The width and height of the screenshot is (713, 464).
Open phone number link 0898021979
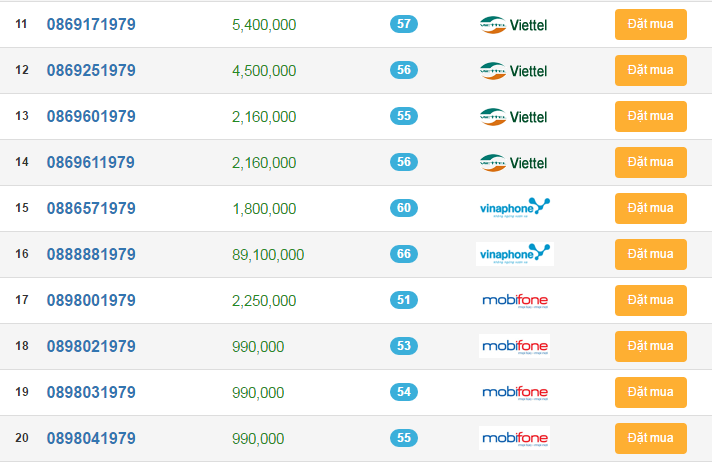(x=91, y=346)
